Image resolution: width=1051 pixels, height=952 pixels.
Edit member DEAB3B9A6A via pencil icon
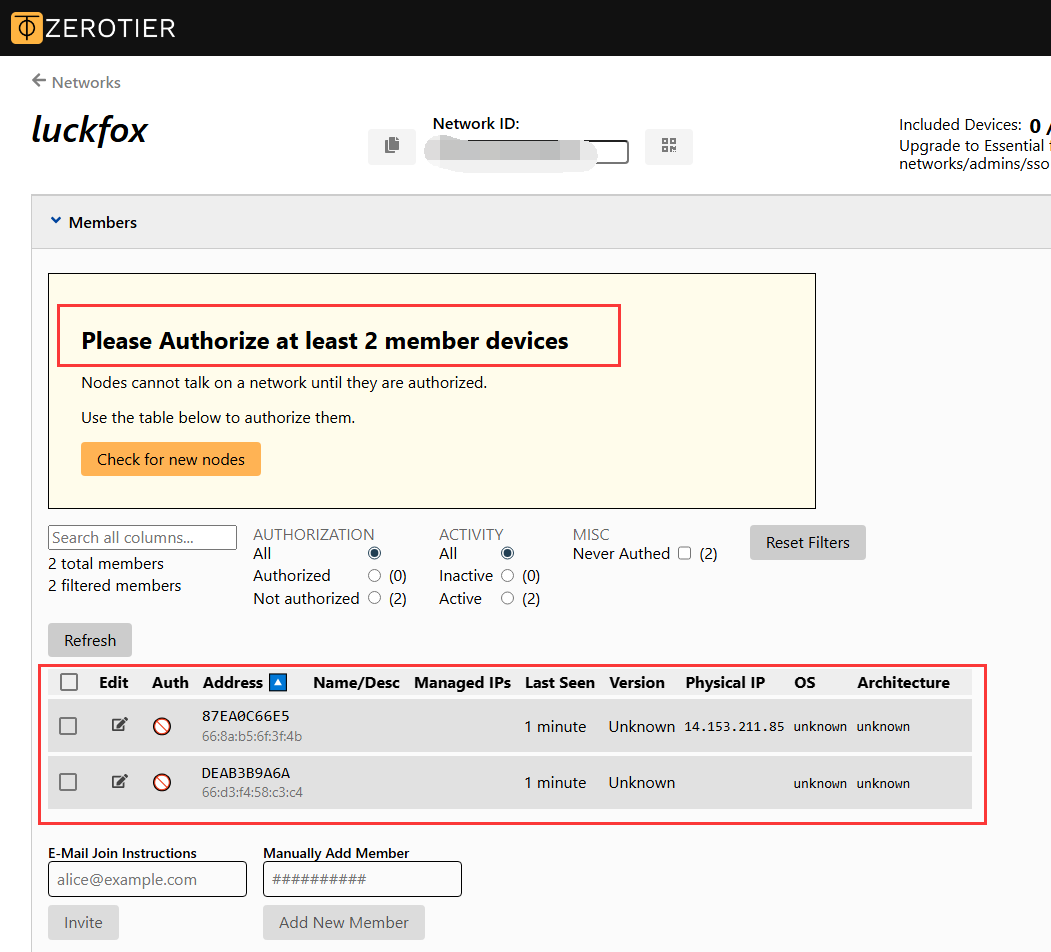119,781
